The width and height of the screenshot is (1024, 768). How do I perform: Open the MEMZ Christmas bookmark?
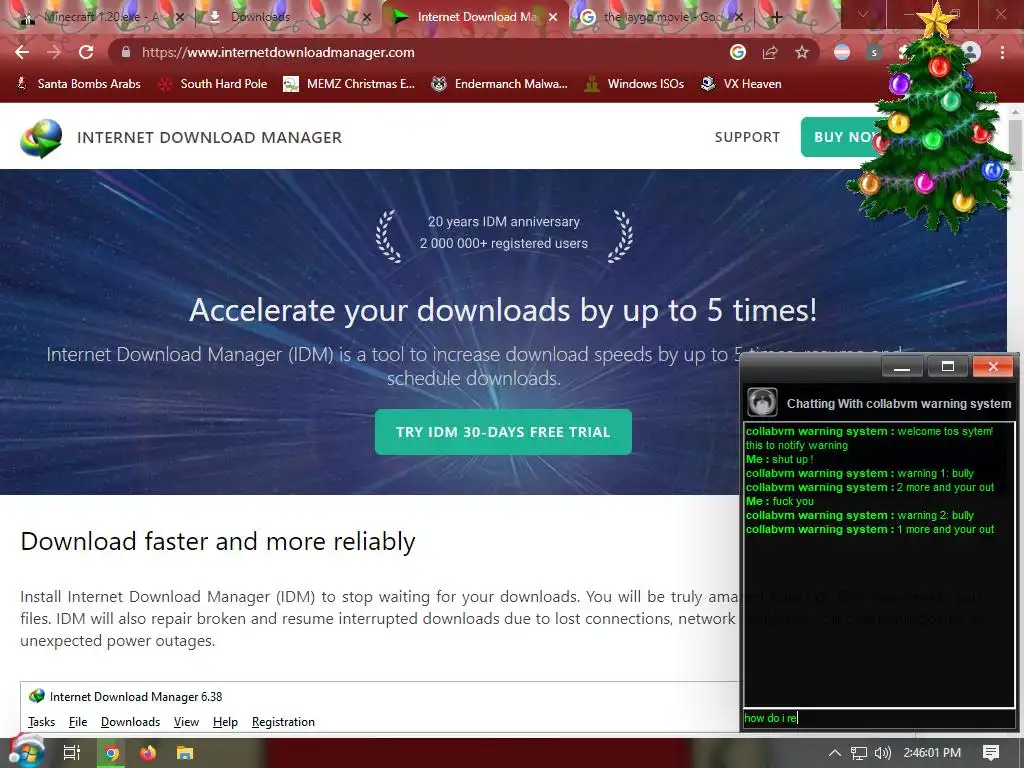(x=349, y=84)
